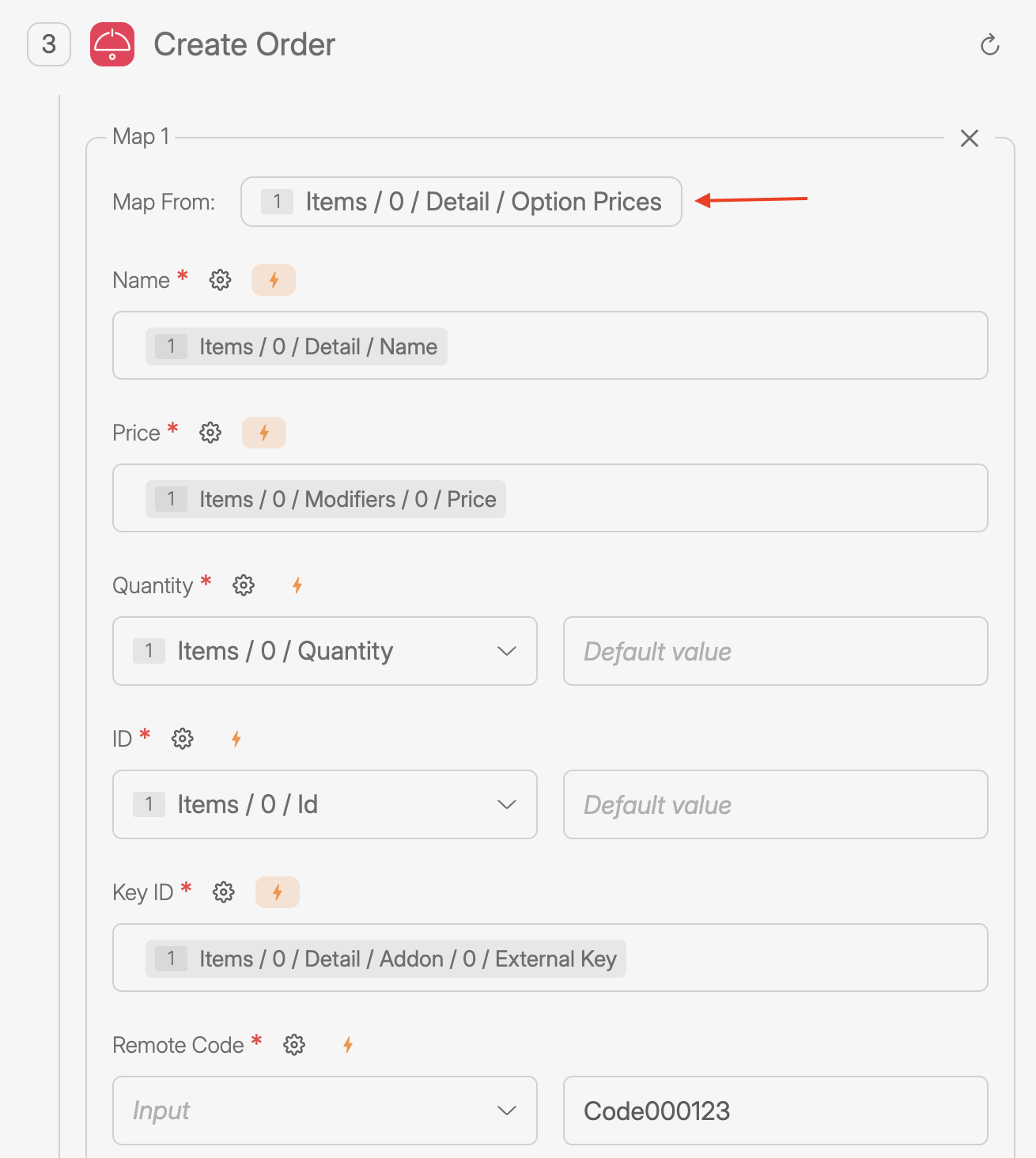Viewport: 1036px width, 1158px height.
Task: Click the Quantity Default value field
Action: point(776,651)
